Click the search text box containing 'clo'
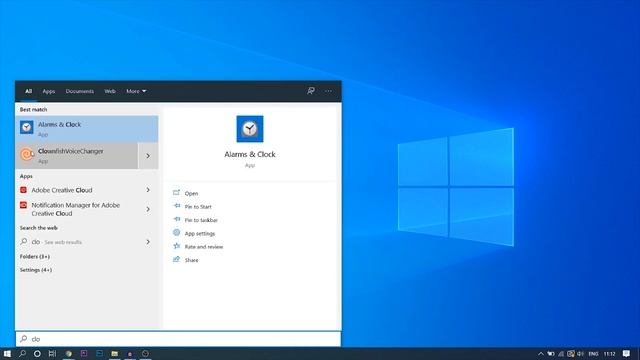The image size is (640, 360). coord(178,339)
